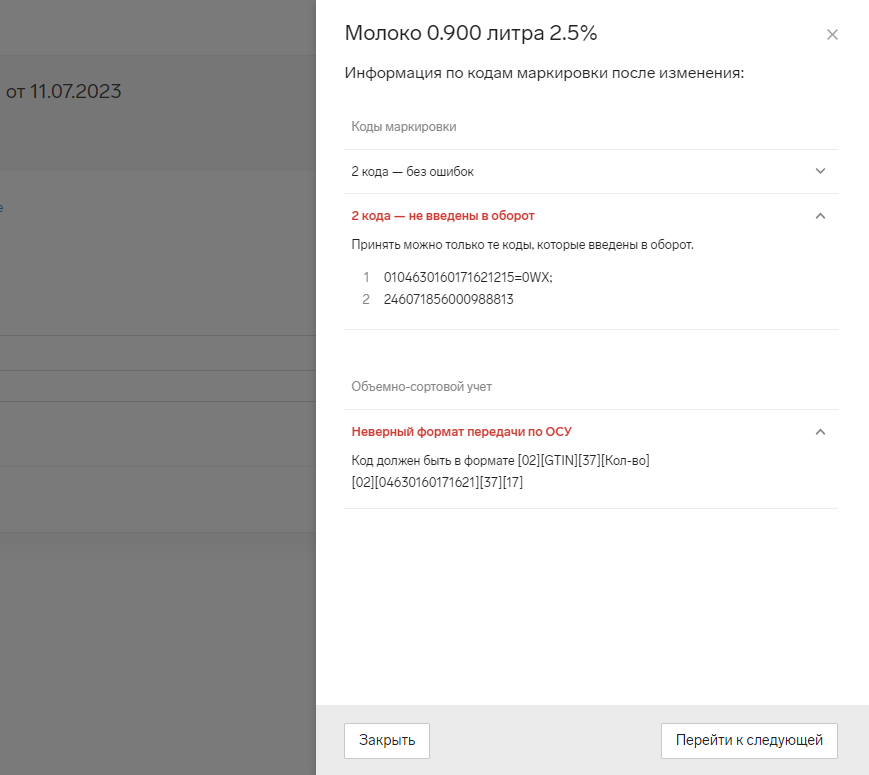Click the '2 кода — без ошибок' row label
The height and width of the screenshot is (775, 869).
point(412,172)
